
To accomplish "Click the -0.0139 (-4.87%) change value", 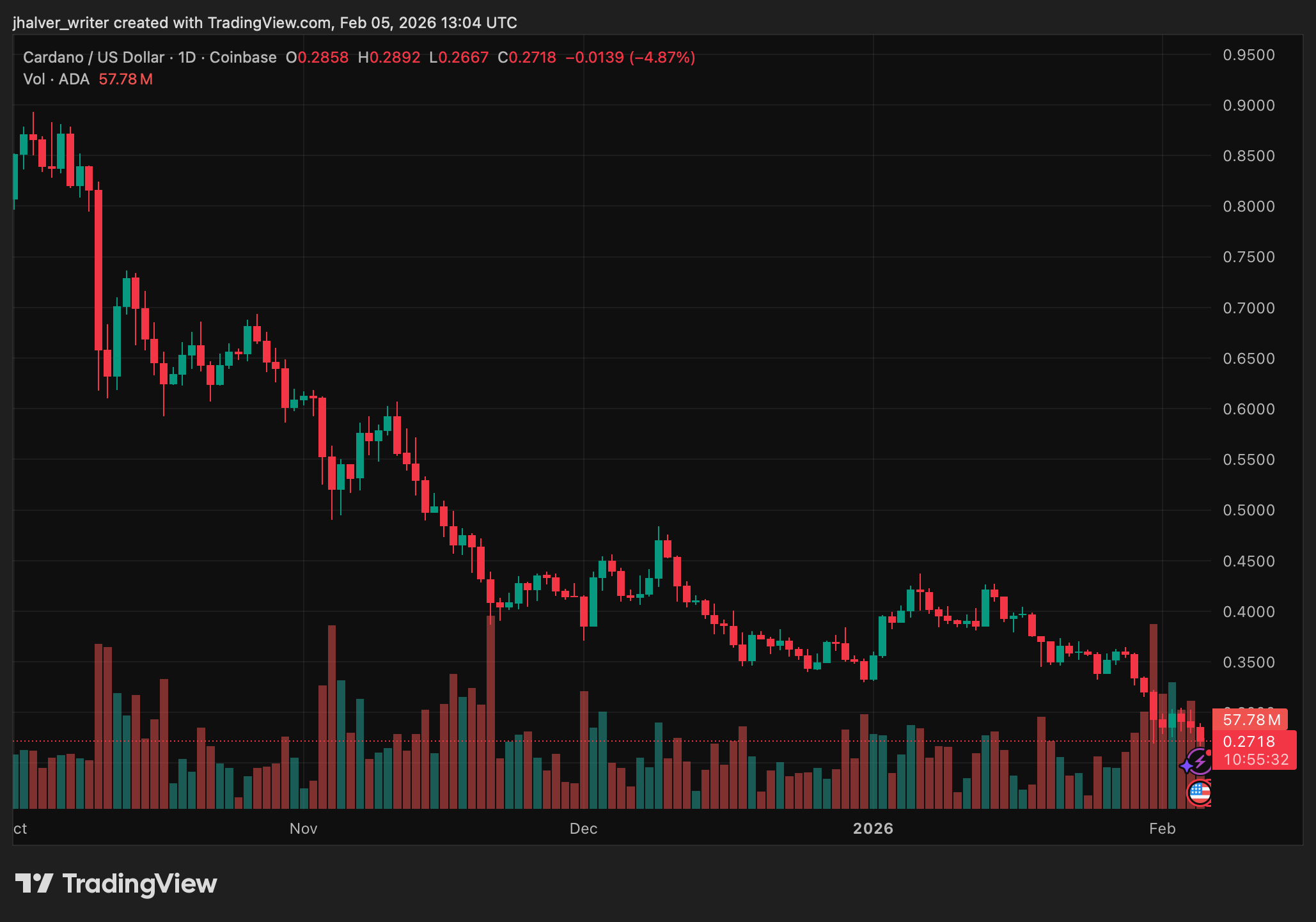I will [x=630, y=58].
